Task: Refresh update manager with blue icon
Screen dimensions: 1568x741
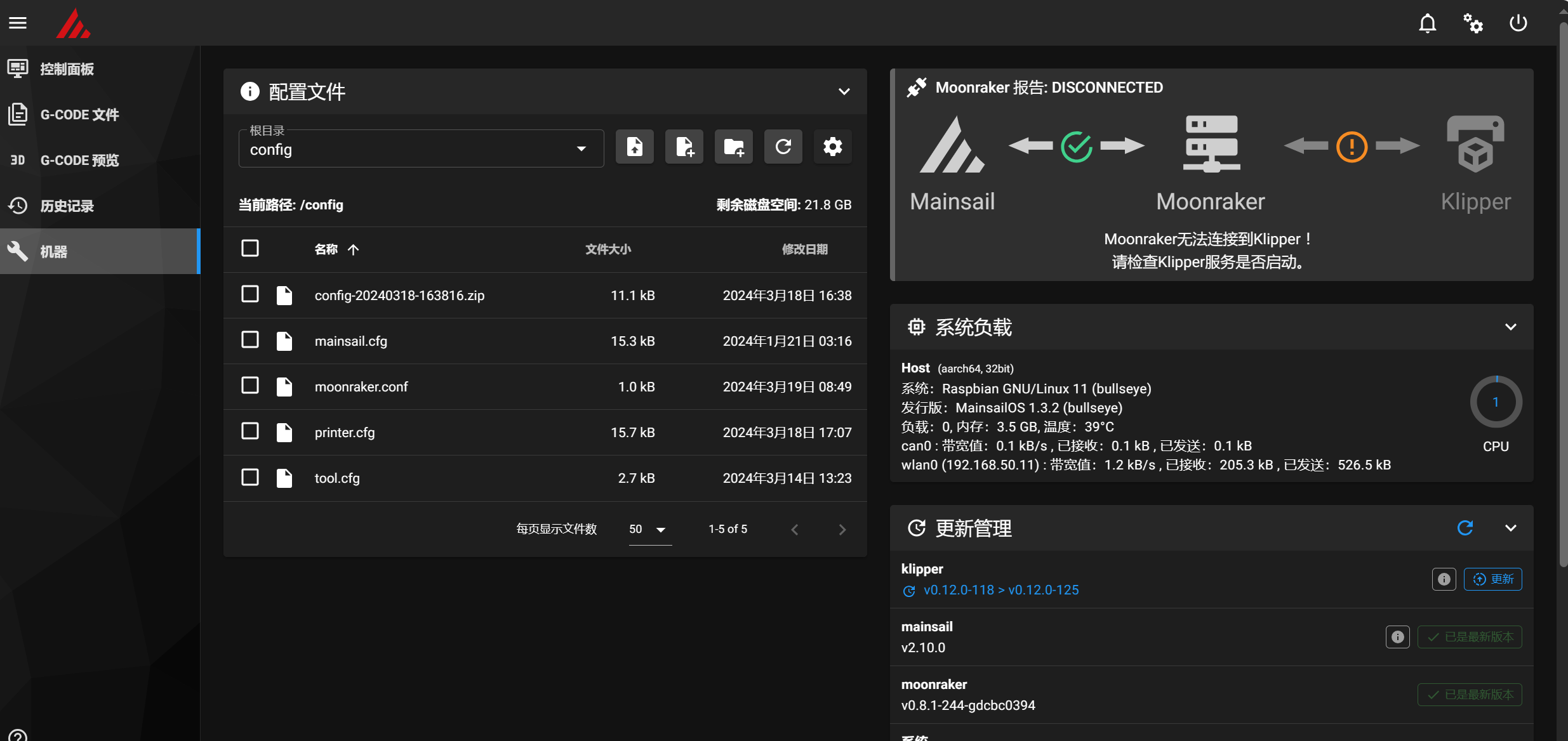Action: coord(1465,528)
